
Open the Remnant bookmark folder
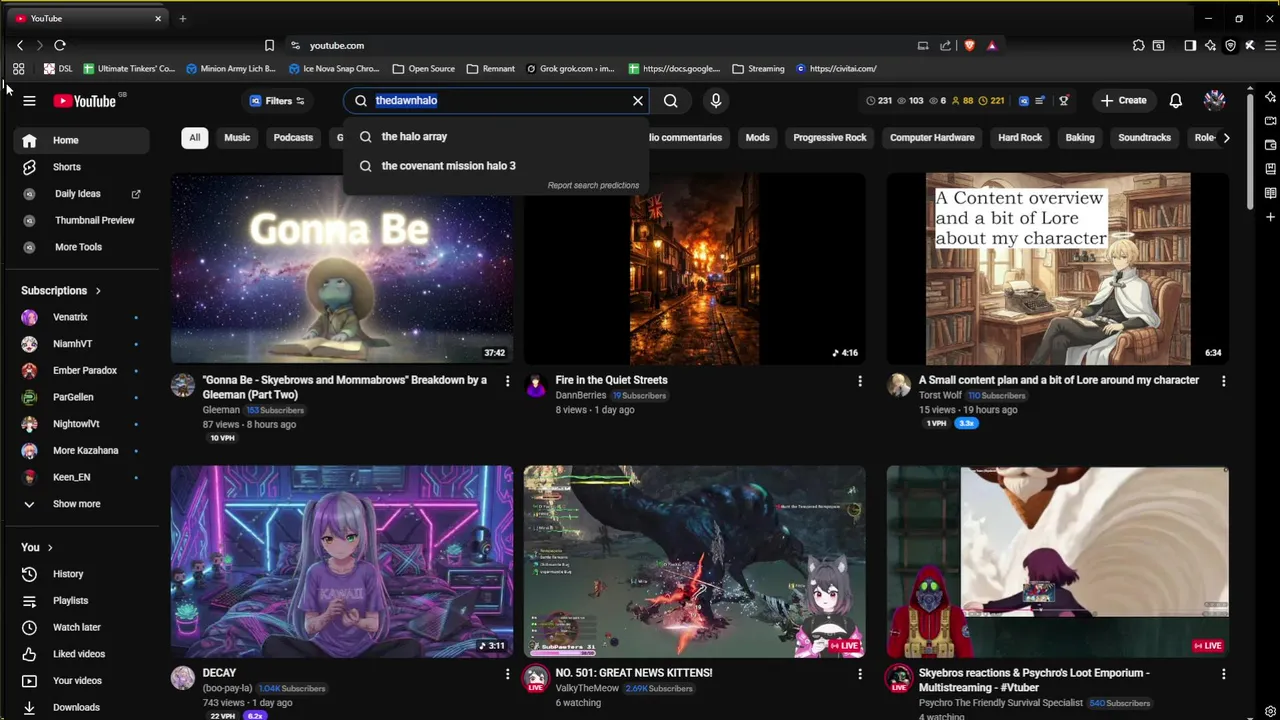pos(490,69)
